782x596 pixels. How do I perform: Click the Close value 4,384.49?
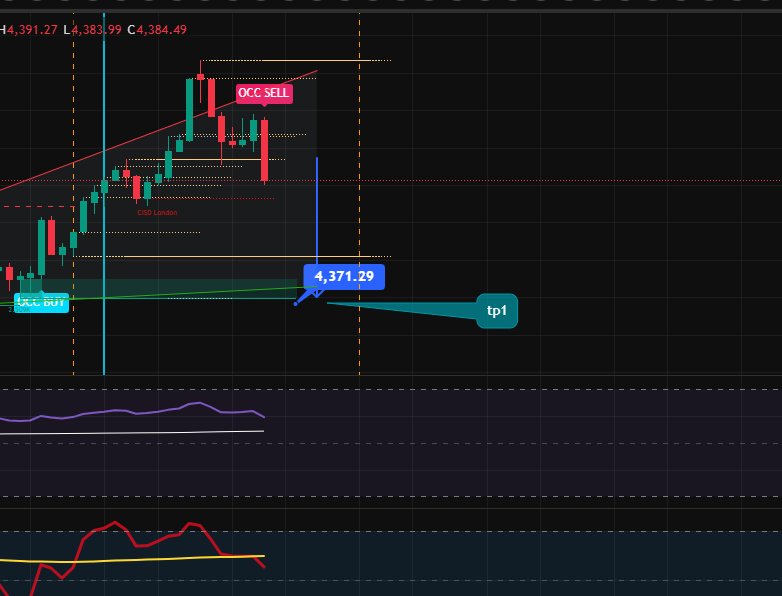[161, 30]
